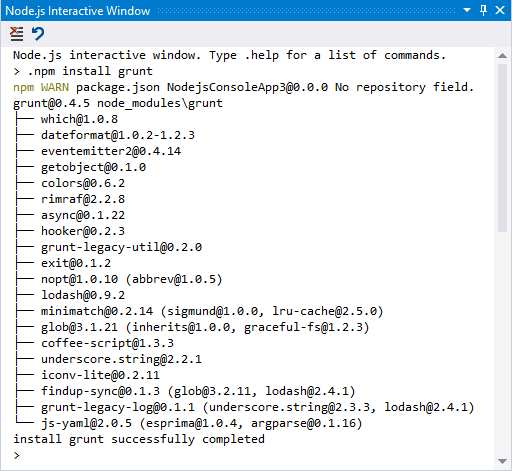Viewport: 512px width, 471px height.
Task: Click the 'Node.js interactive window. Type .help' line
Action: [229, 55]
